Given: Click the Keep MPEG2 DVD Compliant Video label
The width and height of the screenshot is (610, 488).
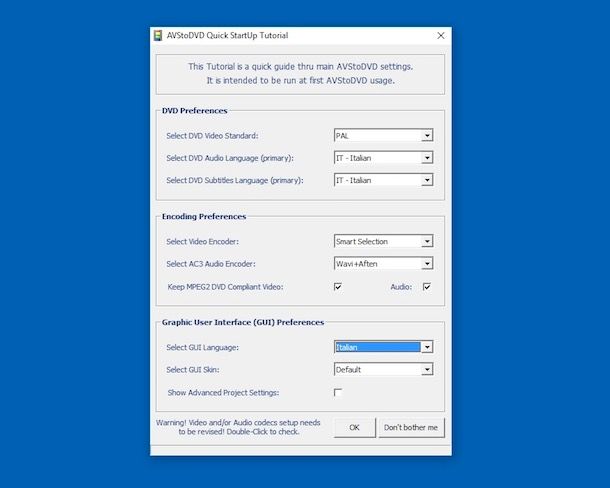Looking at the screenshot, I should [x=225, y=287].
